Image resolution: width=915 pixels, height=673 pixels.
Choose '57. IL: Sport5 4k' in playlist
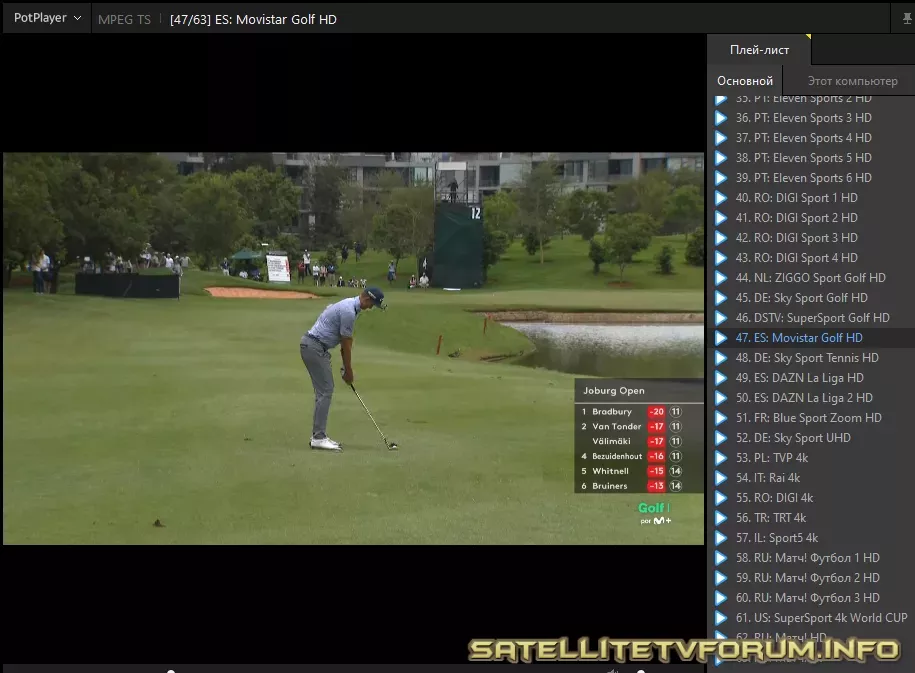[x=777, y=538]
